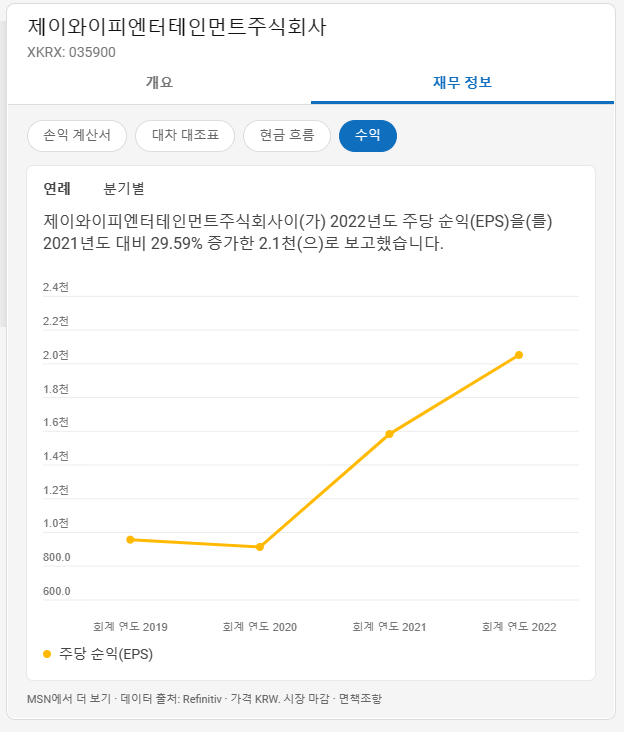Click the 가격 KRW. 시장 마감 text

tap(280, 699)
